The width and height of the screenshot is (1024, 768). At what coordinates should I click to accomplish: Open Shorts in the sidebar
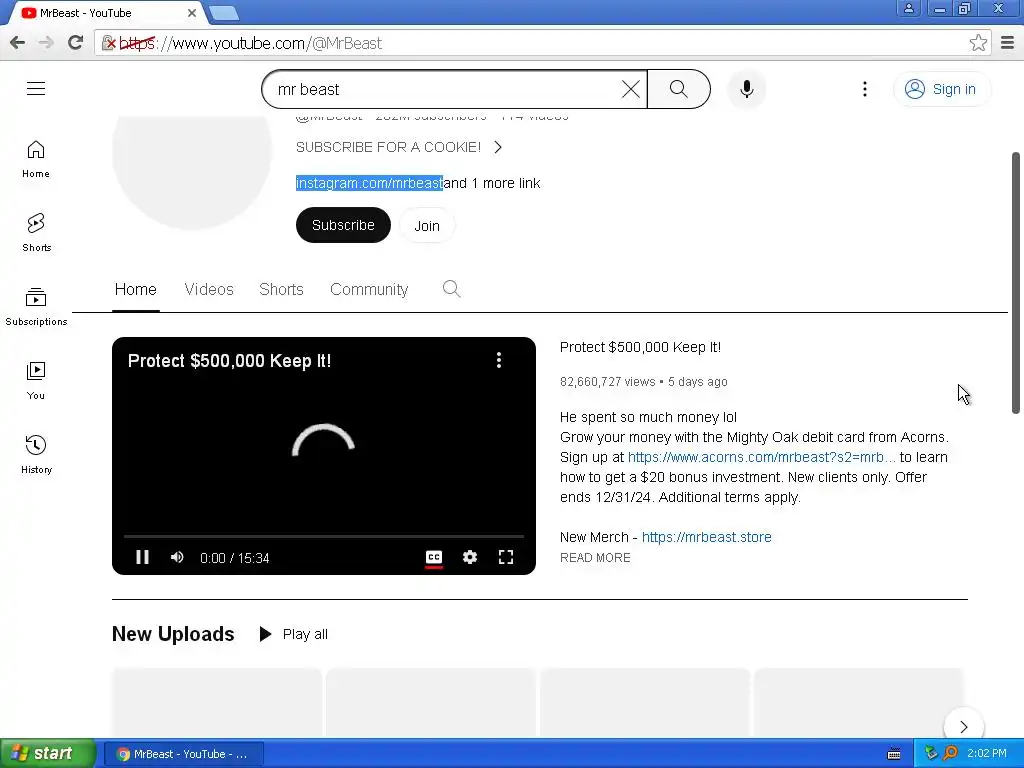point(36,233)
